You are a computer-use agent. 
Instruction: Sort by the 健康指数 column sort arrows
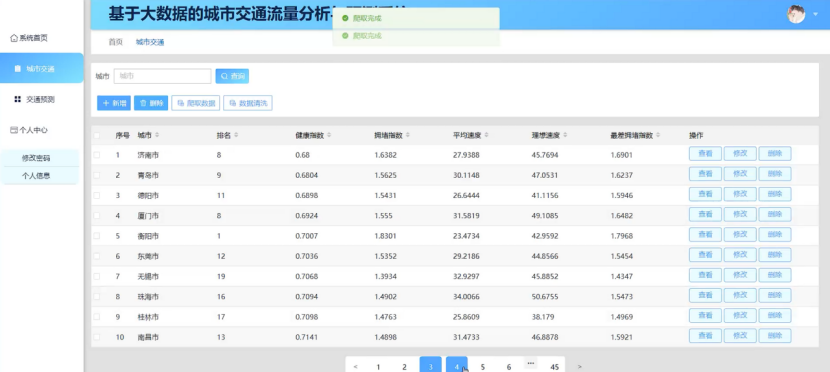[x=329, y=135]
